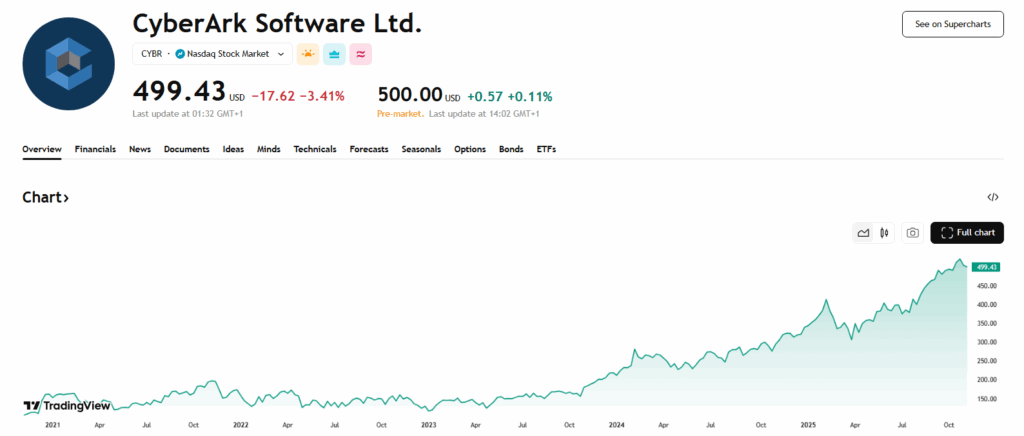1024x436 pixels.
Task: Take a chart snapshot with camera icon
Action: (912, 233)
